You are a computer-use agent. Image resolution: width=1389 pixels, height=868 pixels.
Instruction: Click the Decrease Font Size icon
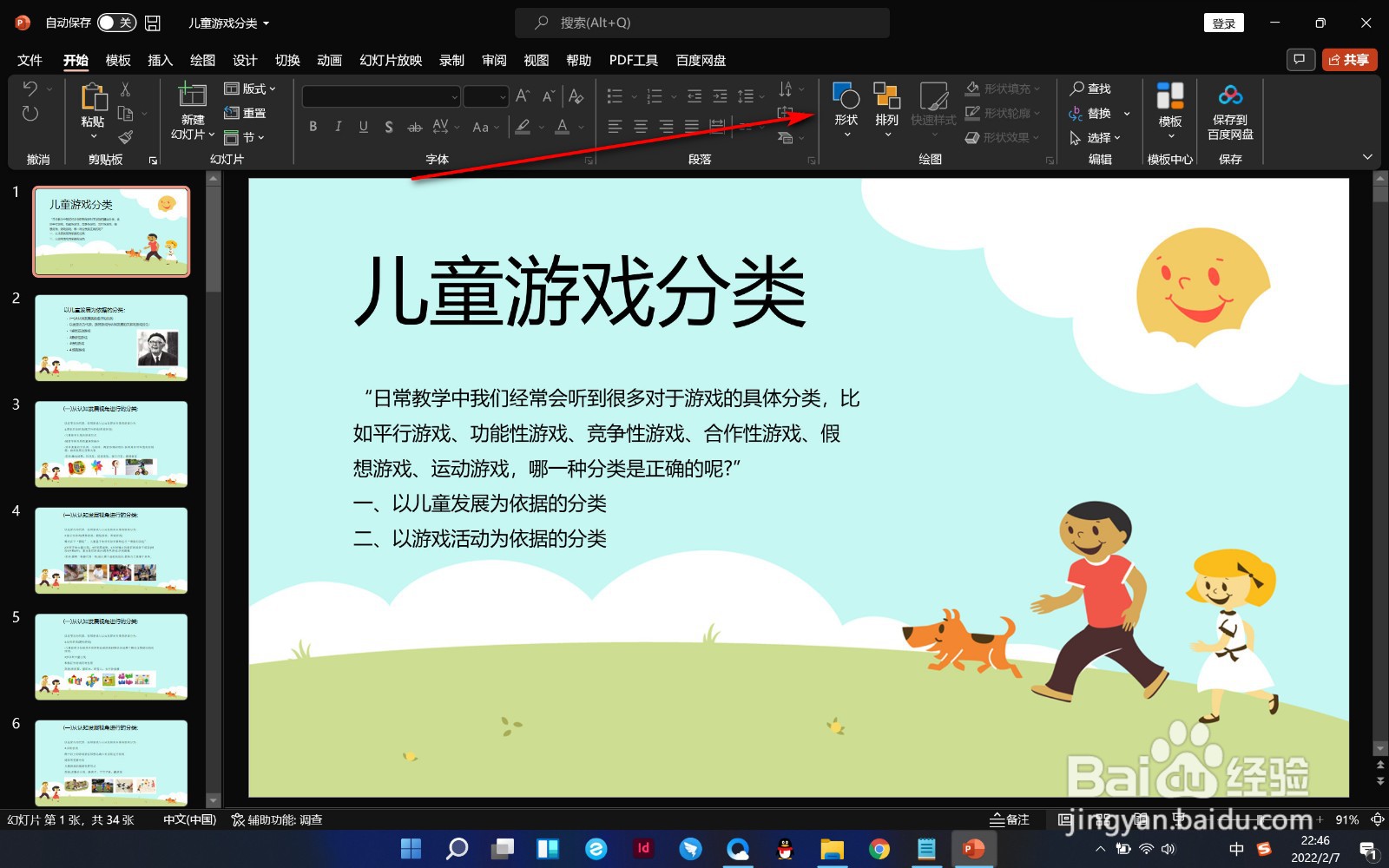click(549, 95)
